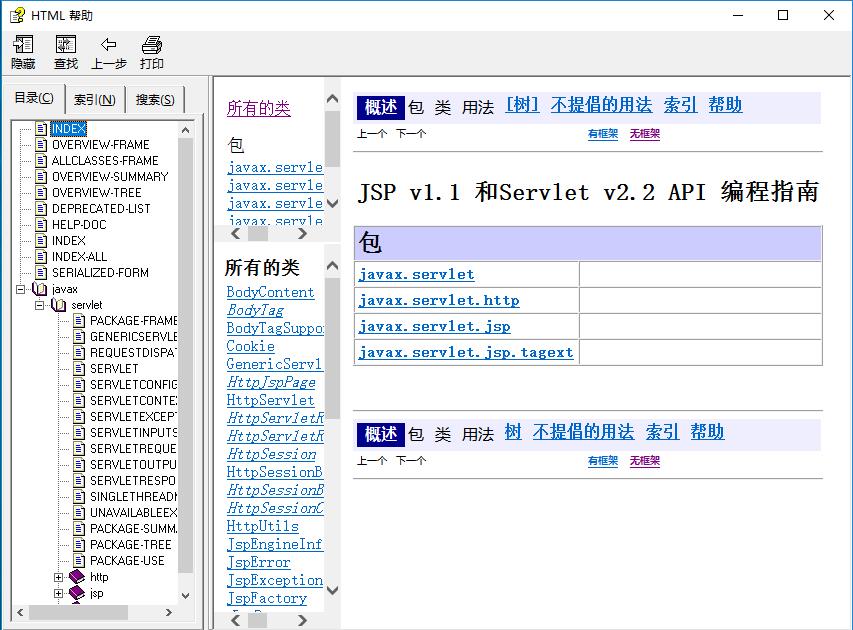Click 不提倡的用法 in top navigation bar

[x=601, y=104]
